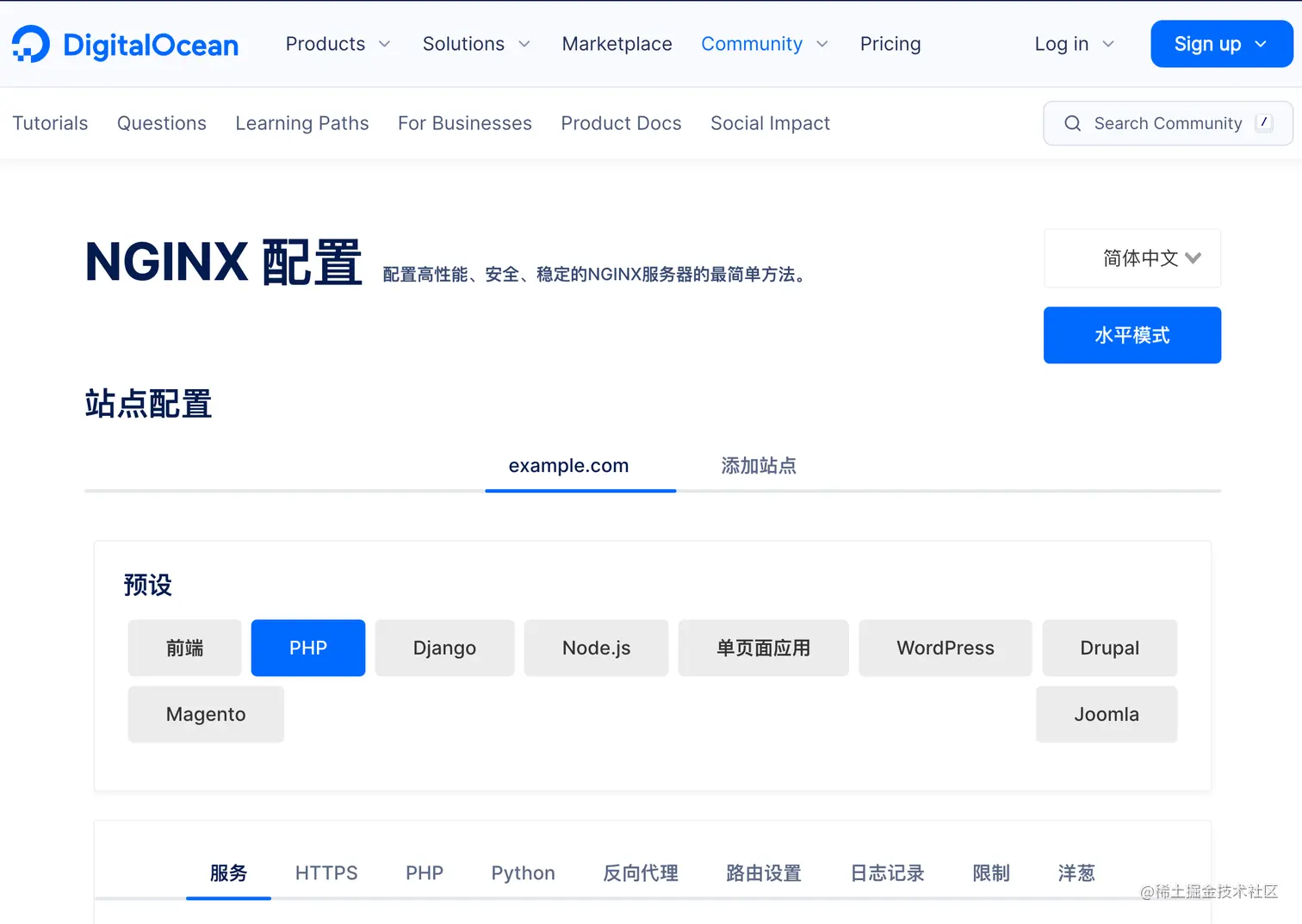Viewport: 1302px width, 924px height.
Task: Select the Django preset
Action: pyautogui.click(x=444, y=648)
